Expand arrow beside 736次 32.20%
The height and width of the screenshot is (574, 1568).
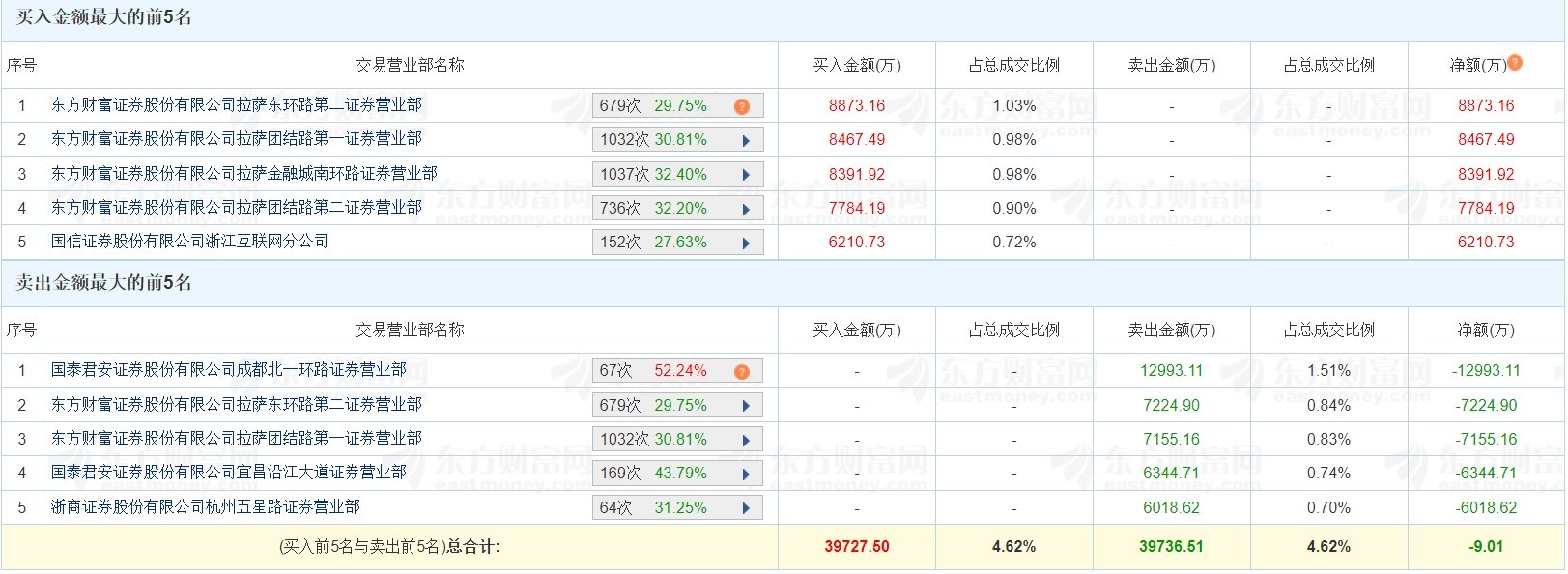pyautogui.click(x=746, y=210)
